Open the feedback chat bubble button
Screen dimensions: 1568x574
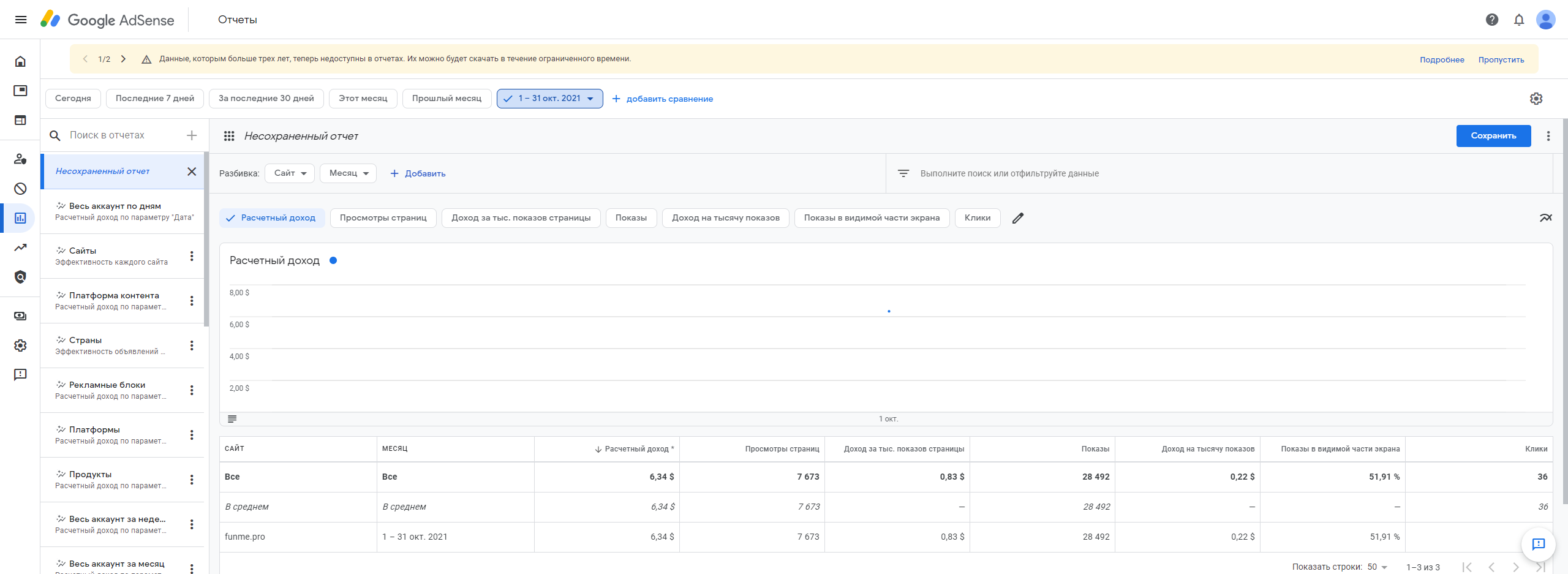click(1538, 544)
